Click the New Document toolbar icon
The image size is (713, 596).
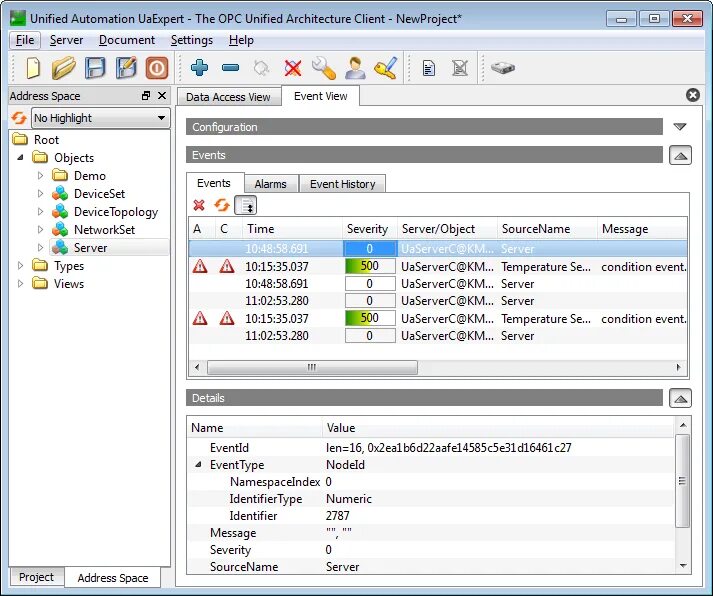click(x=33, y=68)
